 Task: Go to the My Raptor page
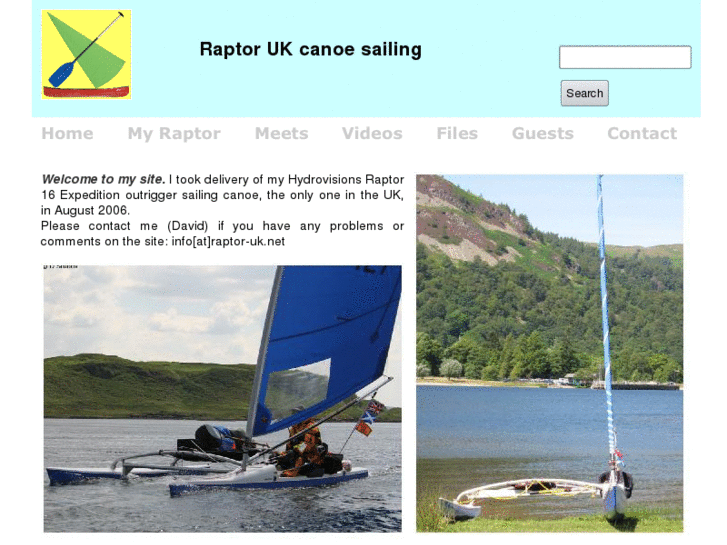coord(174,134)
